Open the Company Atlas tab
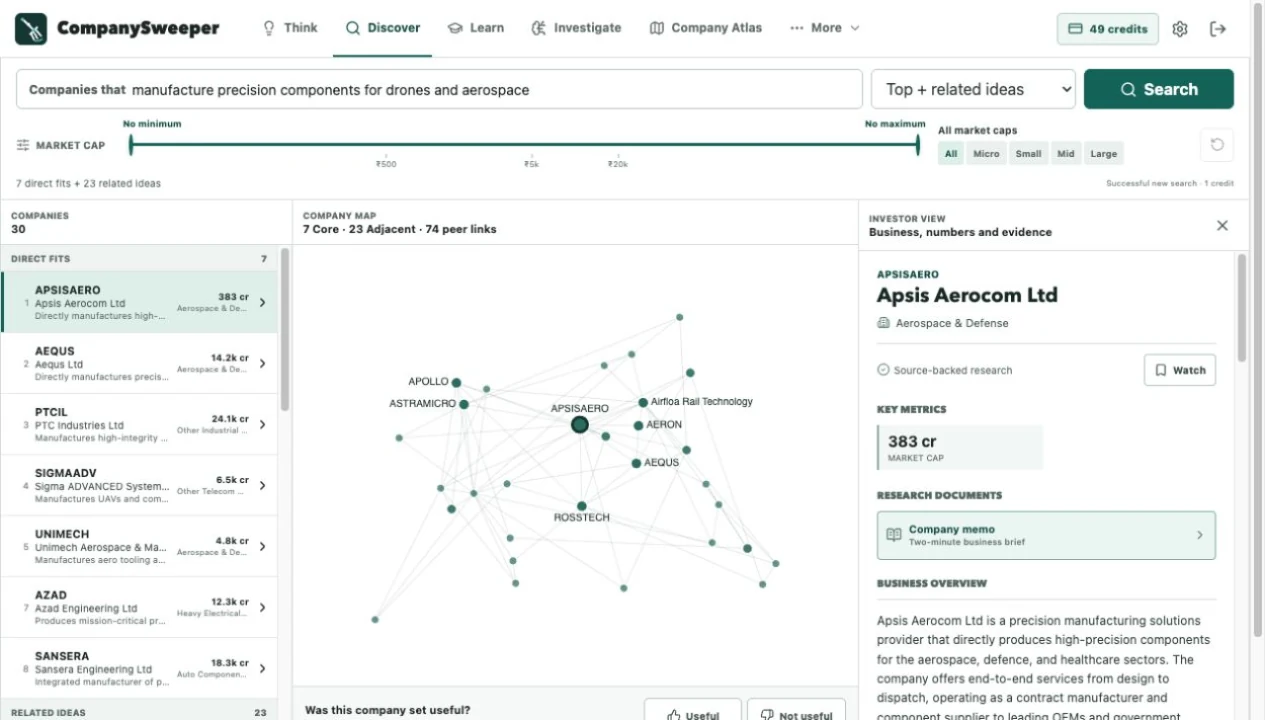1265x720 pixels. pyautogui.click(x=706, y=28)
